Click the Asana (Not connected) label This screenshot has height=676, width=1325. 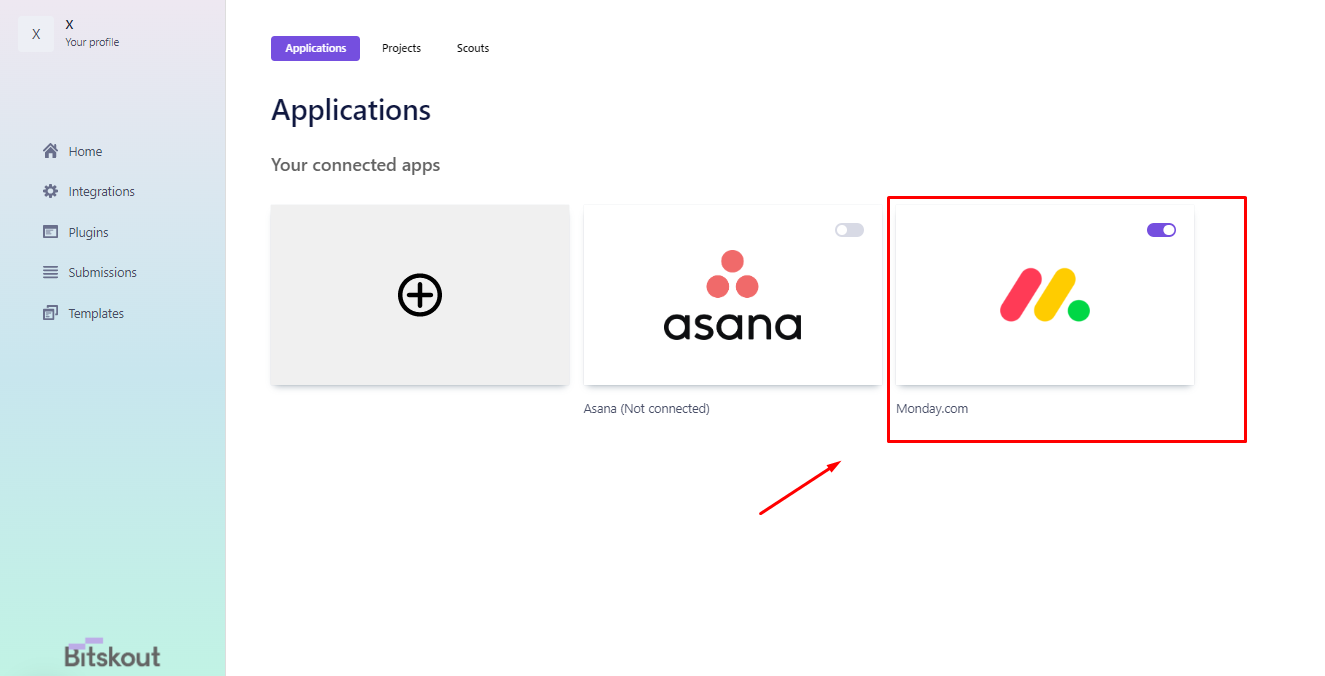pos(647,408)
